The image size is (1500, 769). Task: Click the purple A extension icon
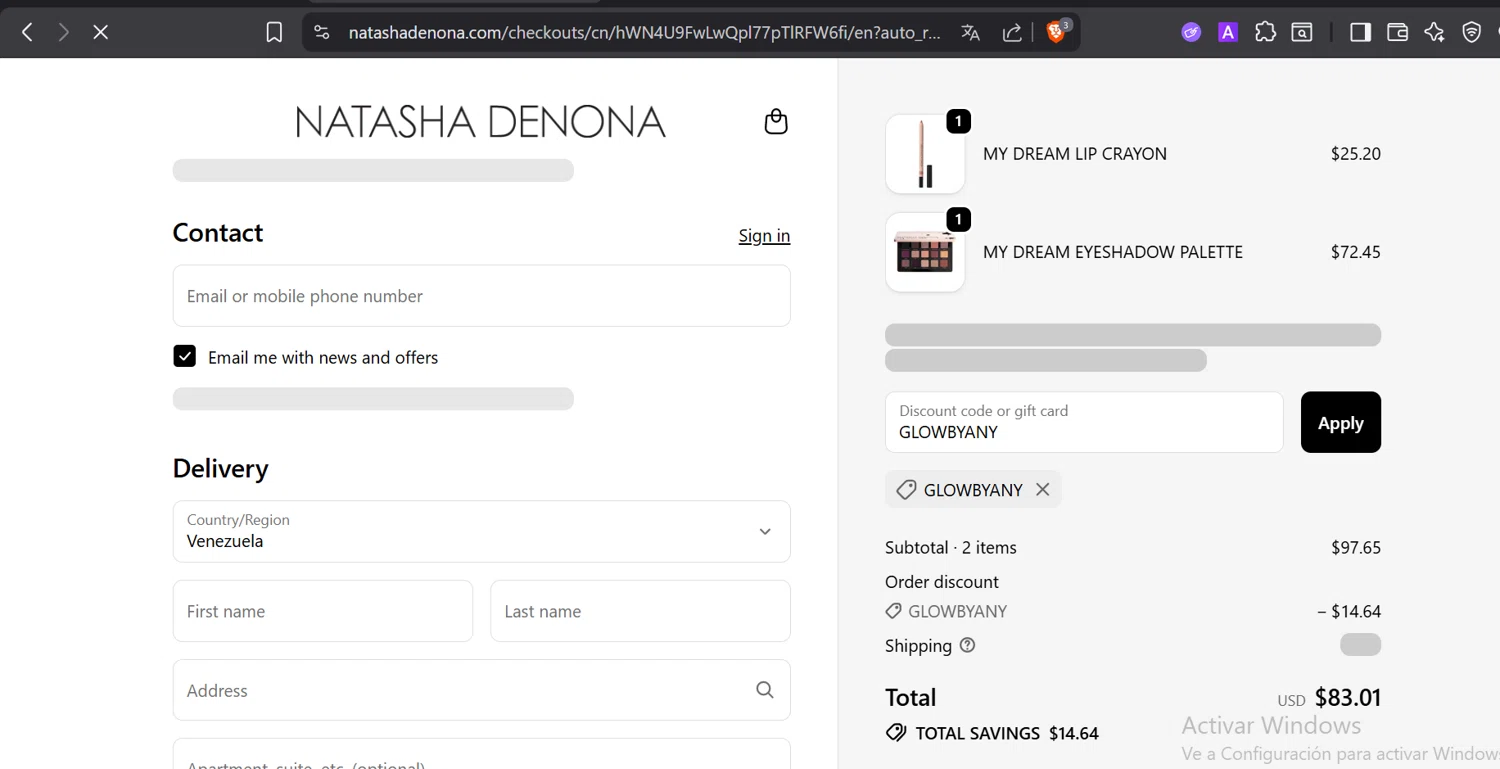click(x=1228, y=32)
